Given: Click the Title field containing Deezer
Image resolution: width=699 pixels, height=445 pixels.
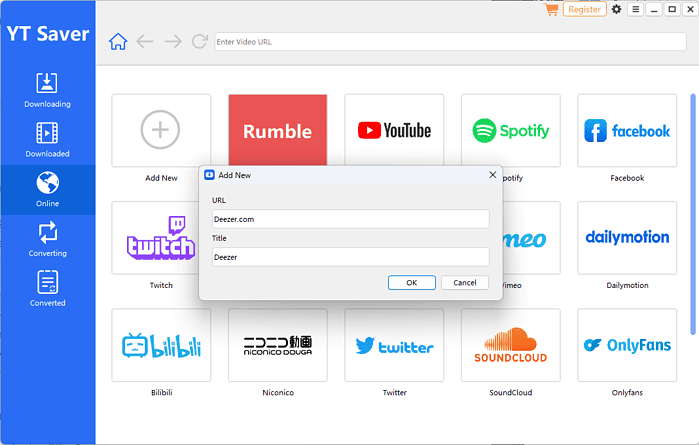Looking at the screenshot, I should (350, 257).
